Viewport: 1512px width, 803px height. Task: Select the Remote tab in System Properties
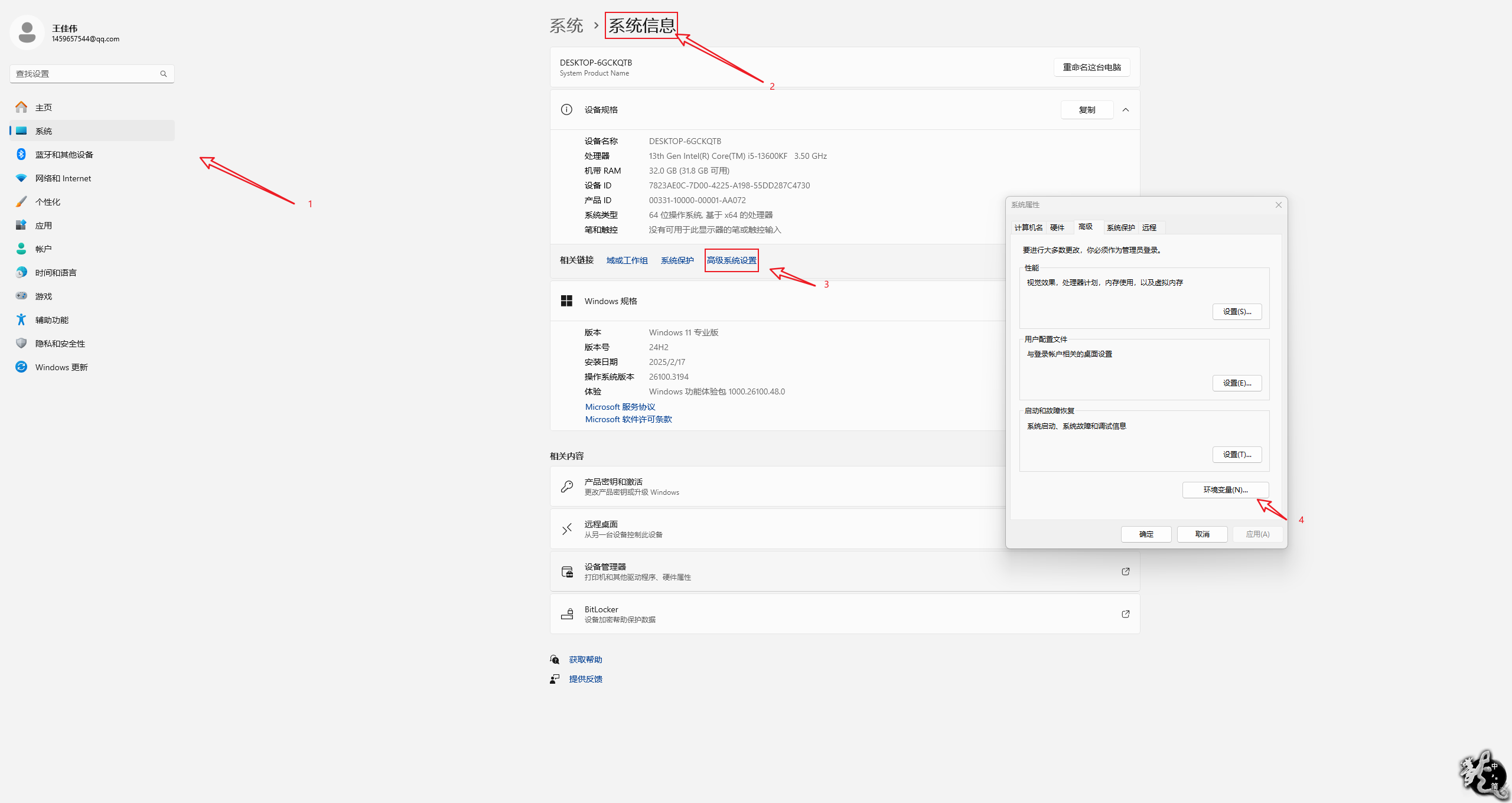click(x=1149, y=228)
